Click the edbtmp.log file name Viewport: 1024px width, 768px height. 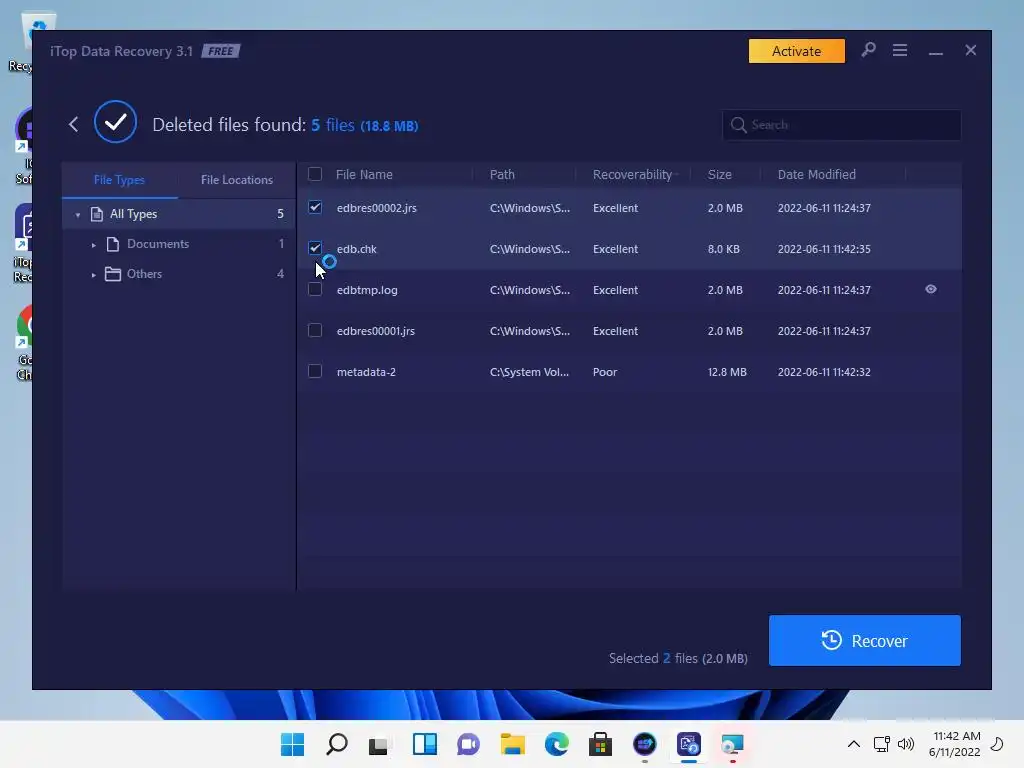tap(367, 290)
